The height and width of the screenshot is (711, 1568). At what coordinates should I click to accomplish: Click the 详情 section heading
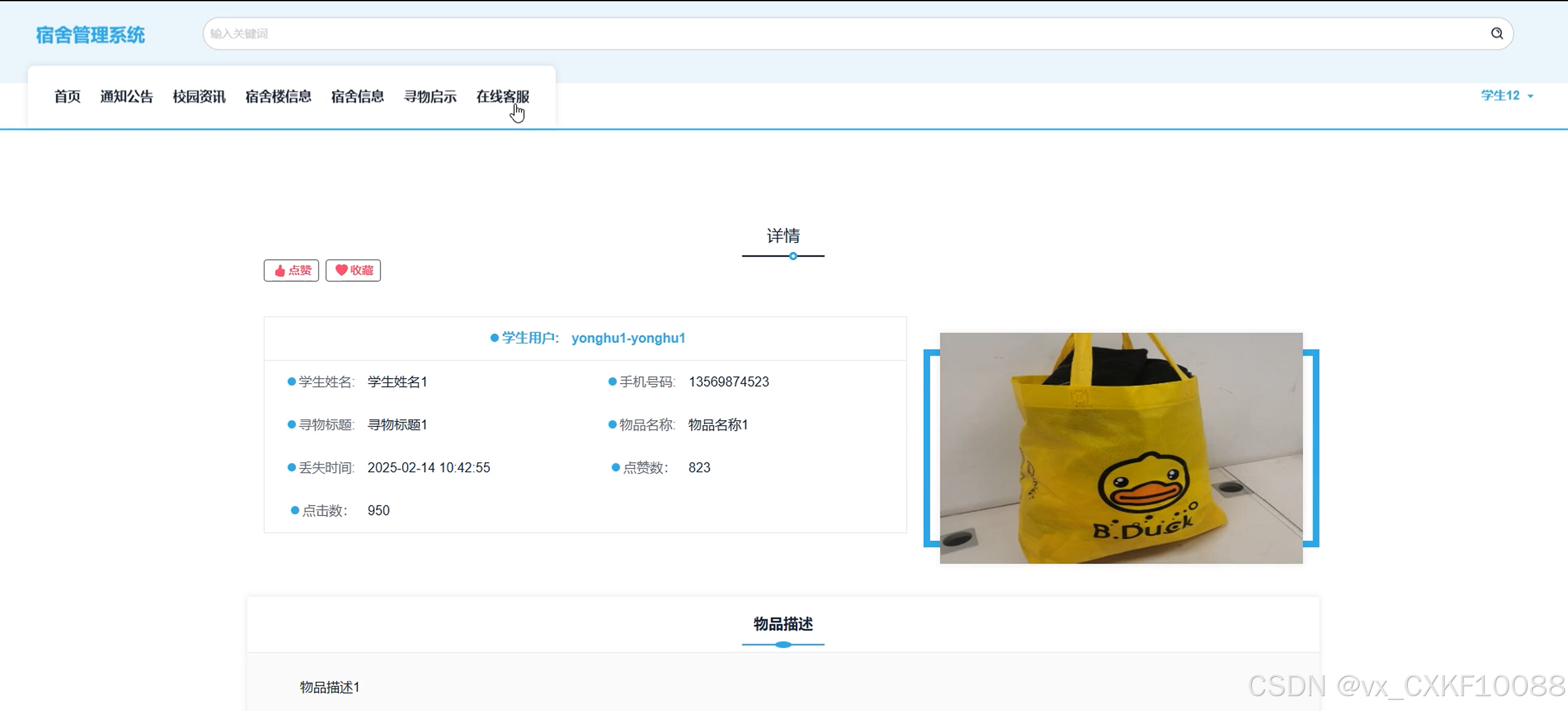(x=782, y=236)
